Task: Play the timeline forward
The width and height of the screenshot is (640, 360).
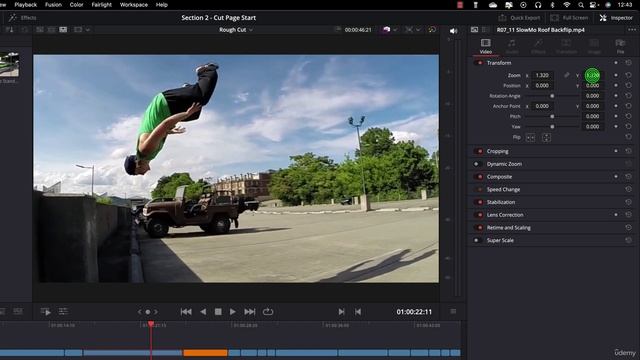Action: point(233,312)
